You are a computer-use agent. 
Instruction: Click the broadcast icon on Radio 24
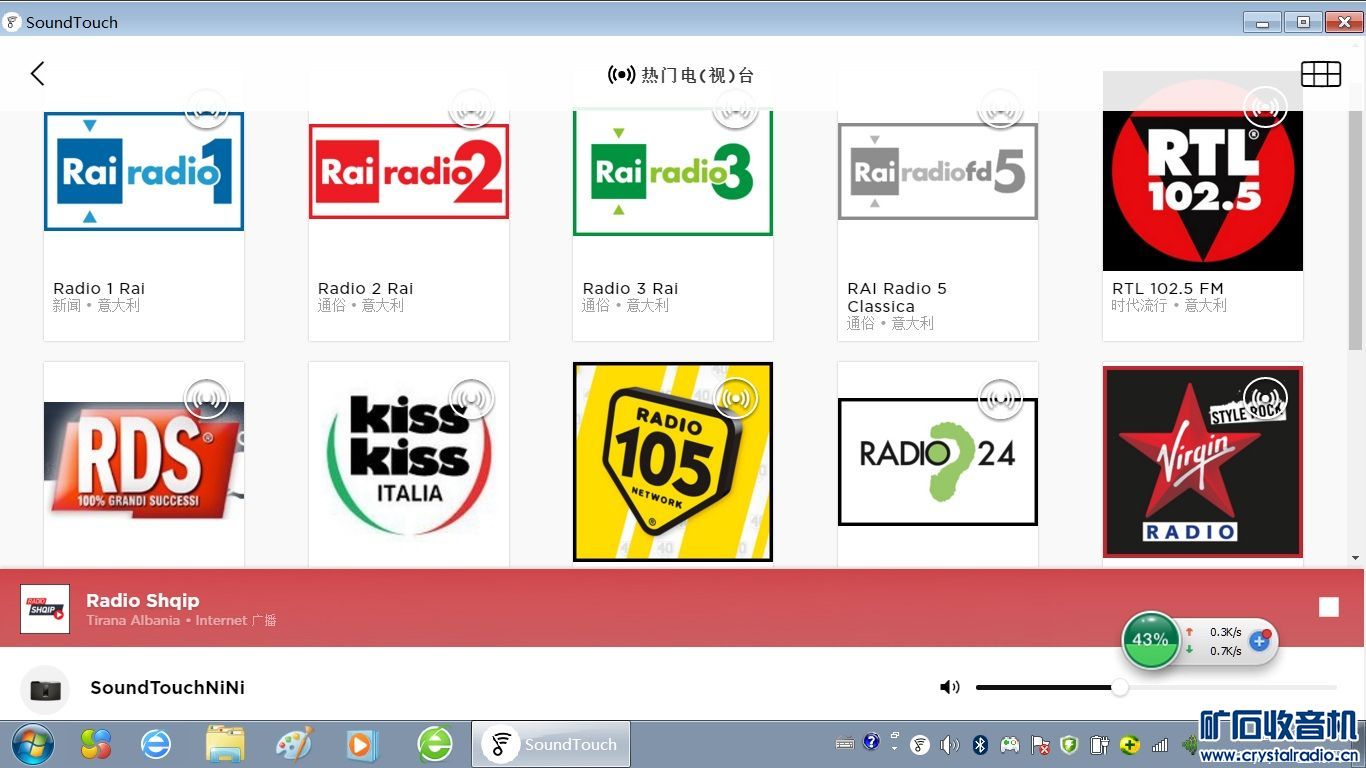pos(1001,399)
